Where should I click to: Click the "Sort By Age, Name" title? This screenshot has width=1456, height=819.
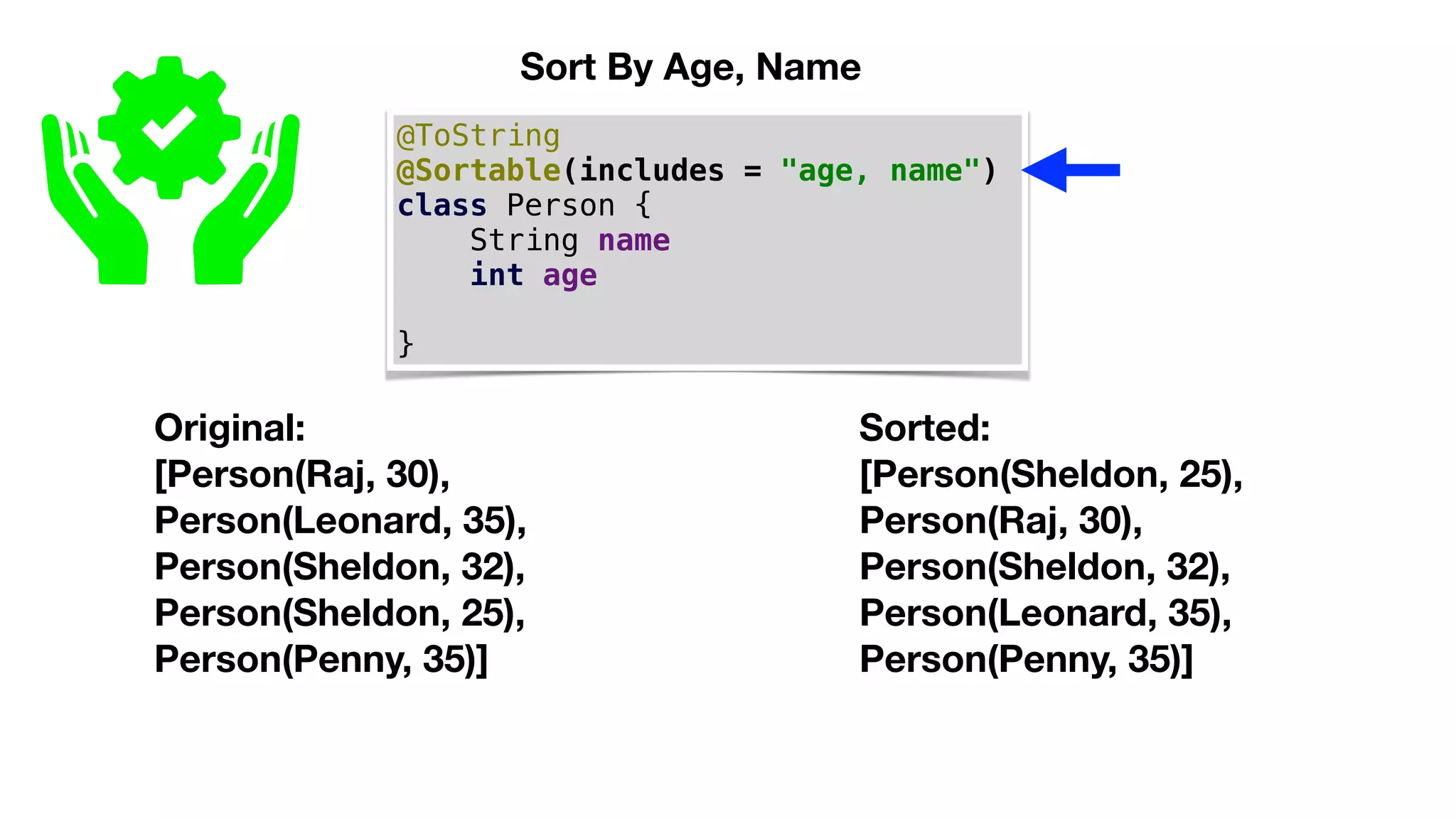(x=690, y=67)
